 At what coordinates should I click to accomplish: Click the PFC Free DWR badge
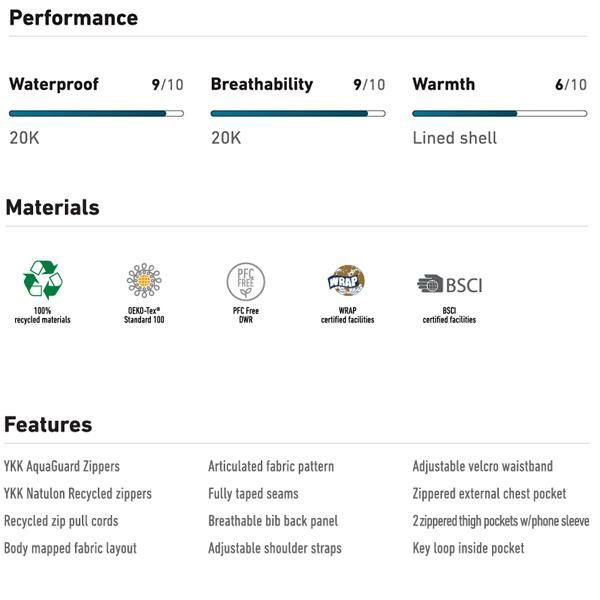pyautogui.click(x=246, y=282)
